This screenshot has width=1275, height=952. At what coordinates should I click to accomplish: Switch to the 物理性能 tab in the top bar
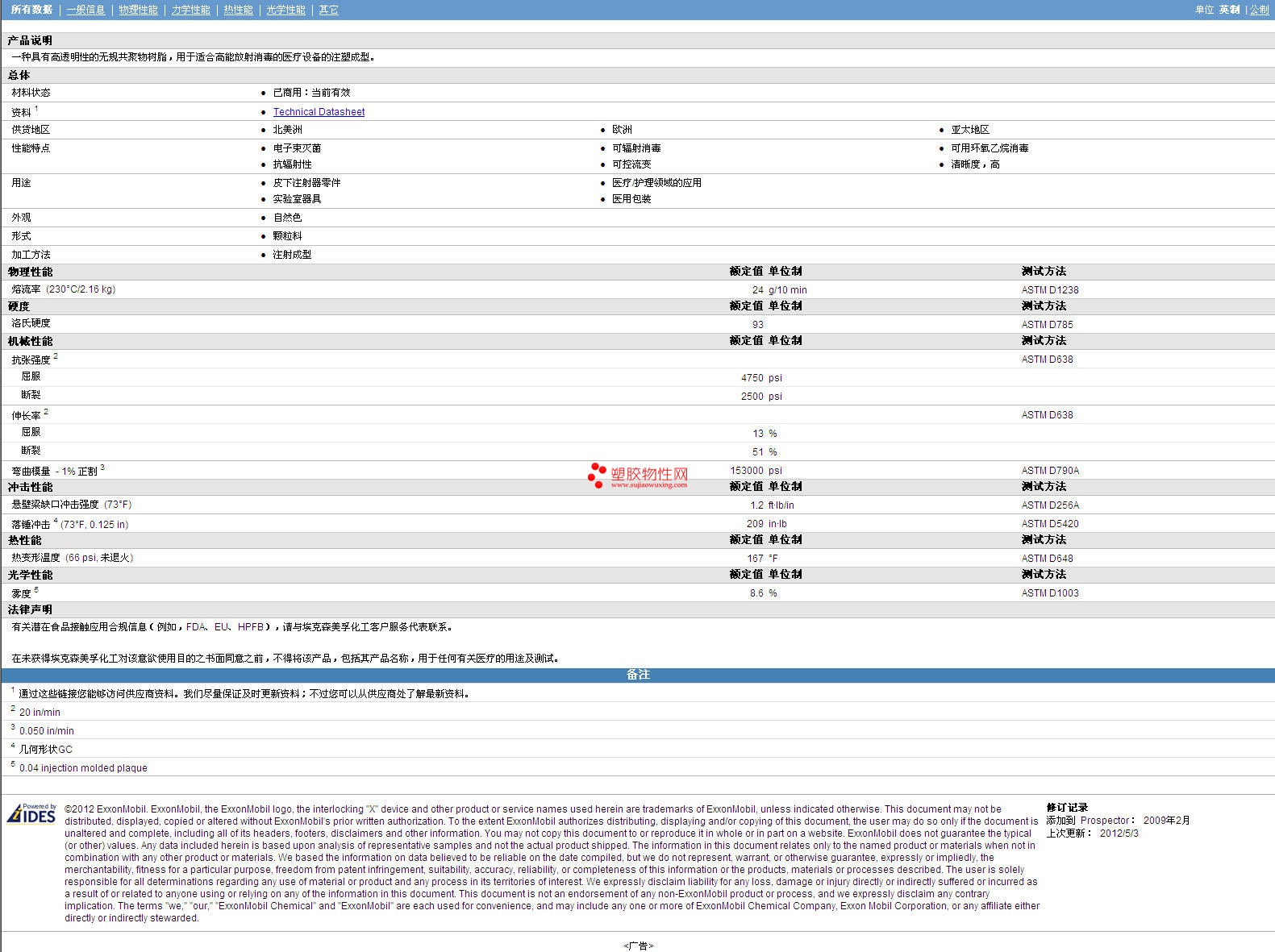coord(138,10)
